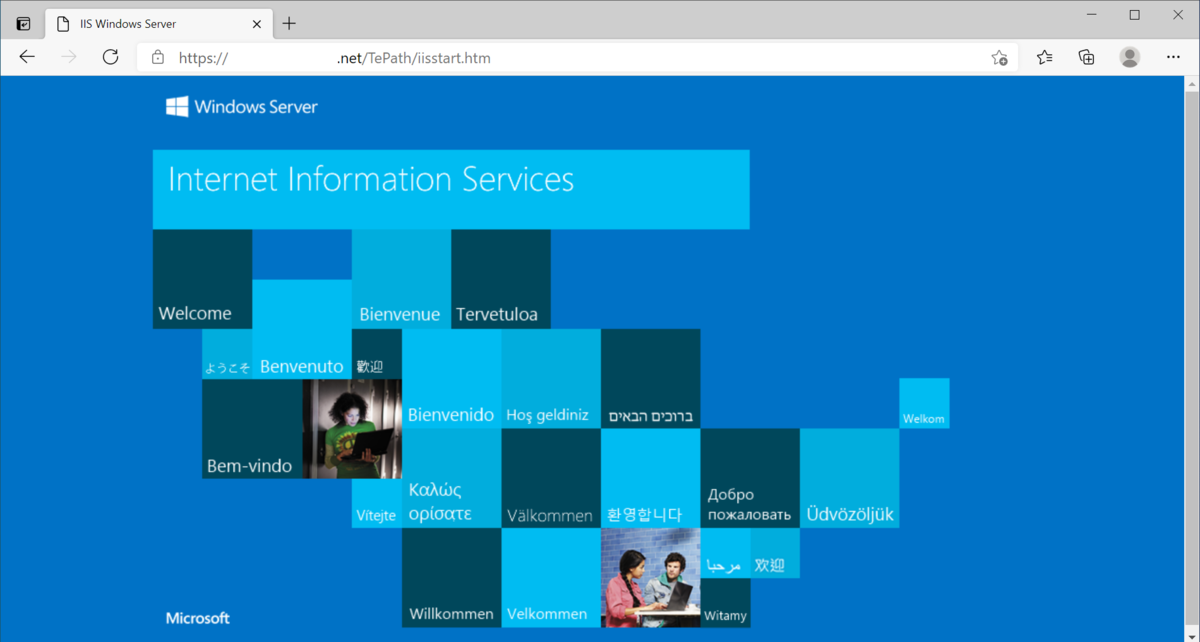Click the Velkommen tile

[551, 578]
